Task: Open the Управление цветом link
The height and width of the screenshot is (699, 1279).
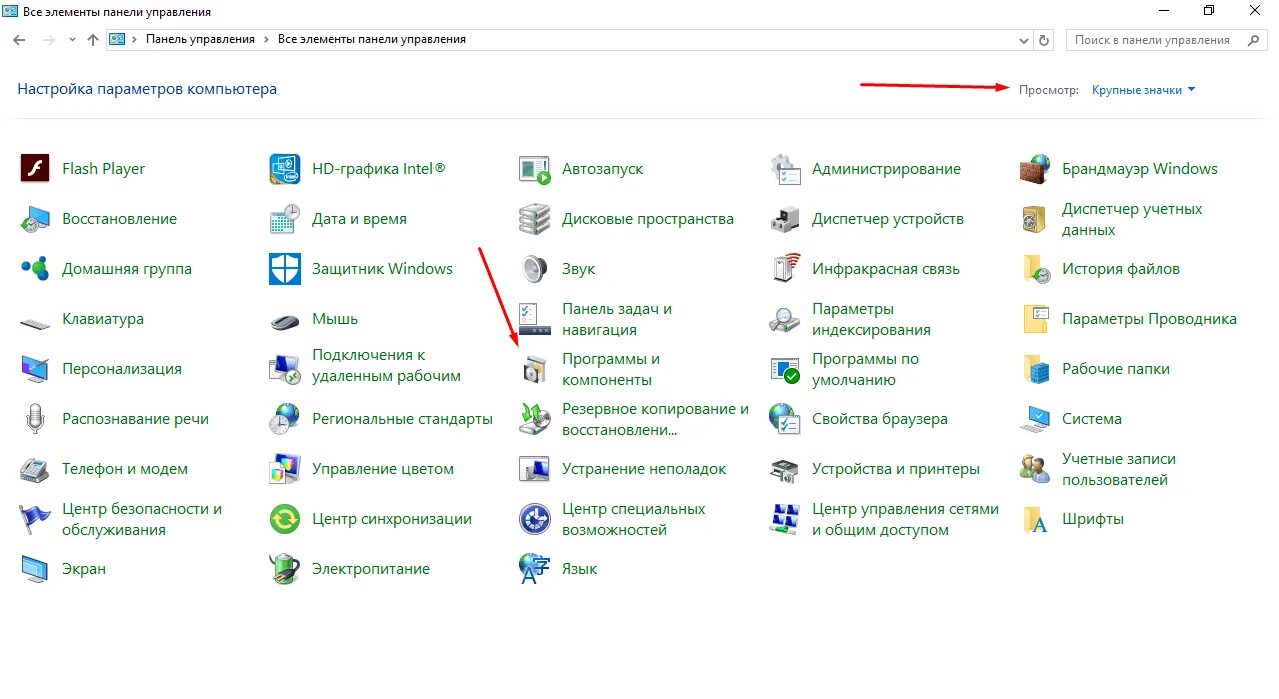Action: (x=383, y=469)
